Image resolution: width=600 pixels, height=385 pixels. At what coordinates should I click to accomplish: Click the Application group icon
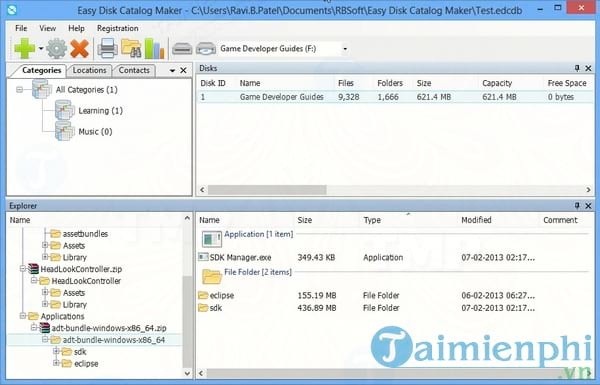point(212,239)
